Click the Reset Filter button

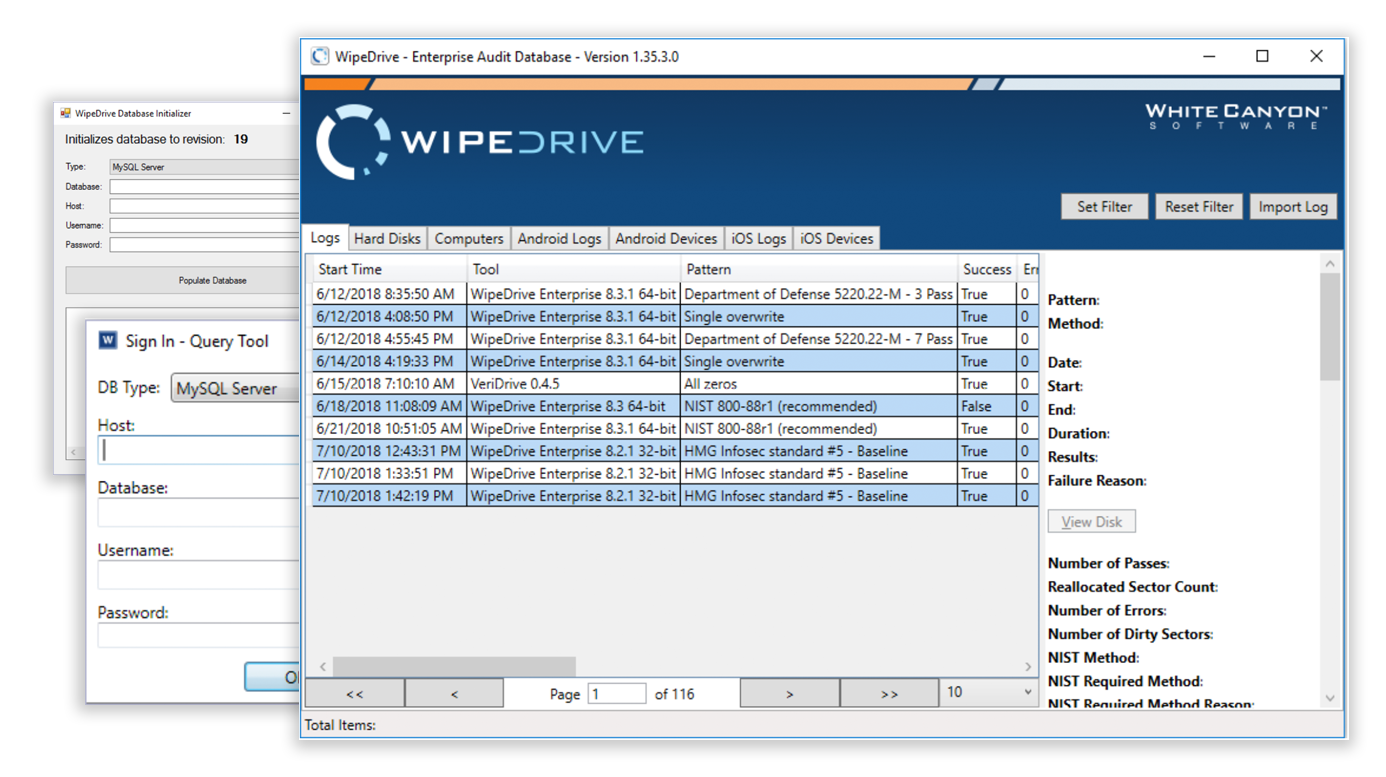1198,206
